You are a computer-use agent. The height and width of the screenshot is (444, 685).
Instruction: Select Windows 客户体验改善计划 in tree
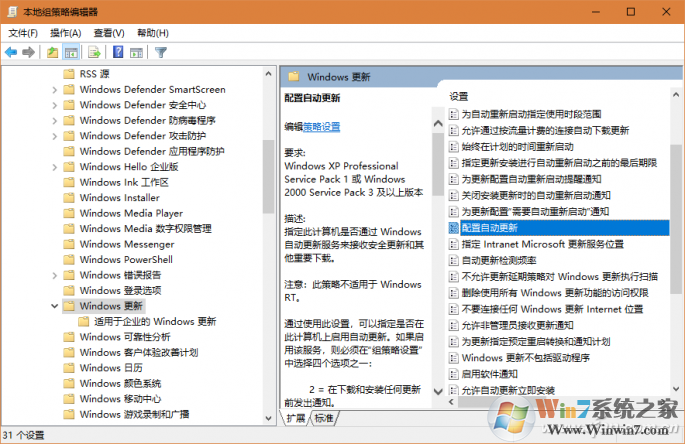[x=139, y=353]
